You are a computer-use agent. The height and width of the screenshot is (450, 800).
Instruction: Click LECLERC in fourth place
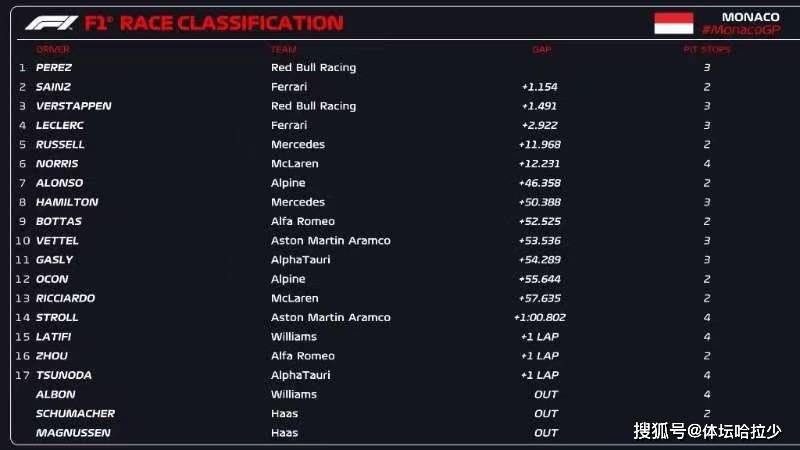60,126
